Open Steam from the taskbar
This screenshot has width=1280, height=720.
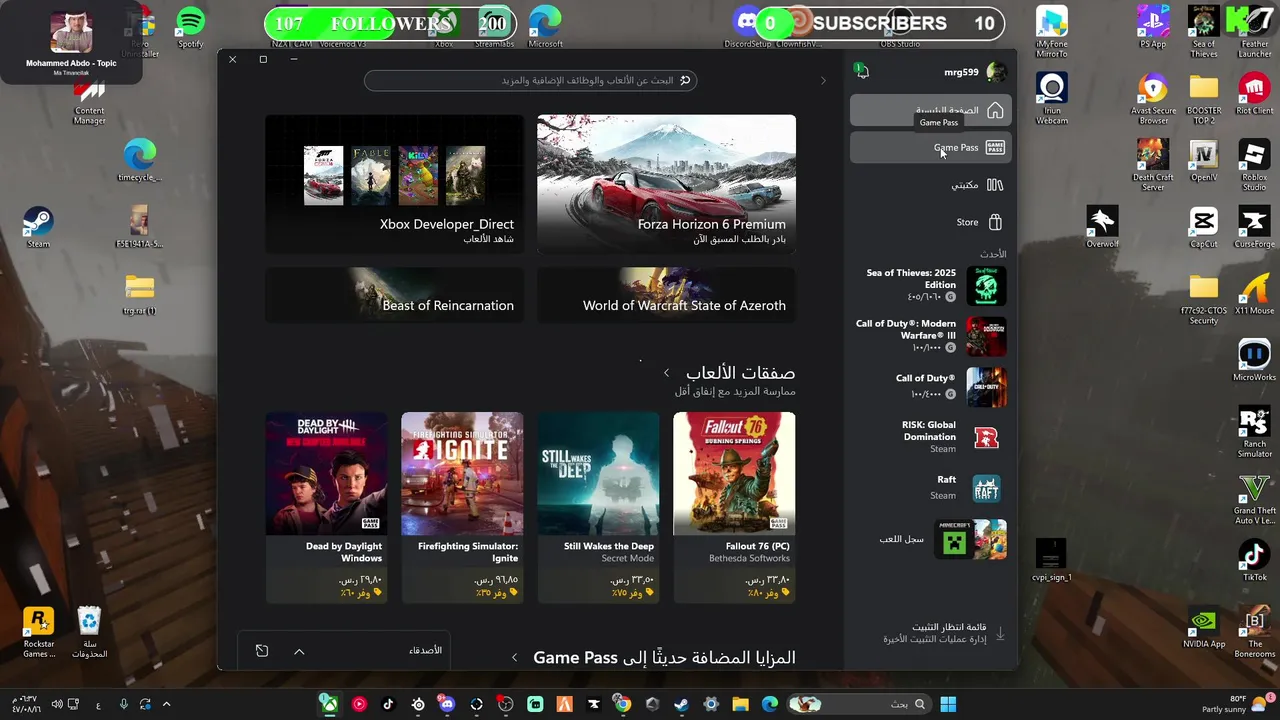click(x=681, y=704)
